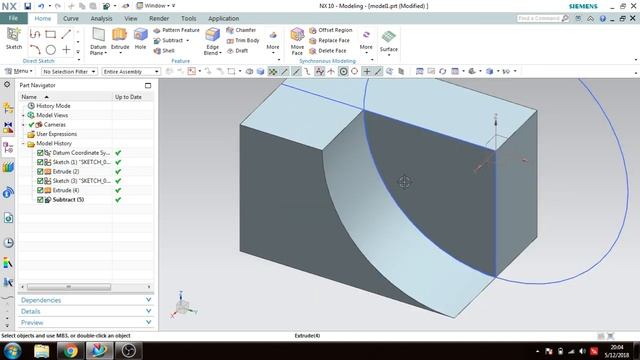Toggle checkbox for Extrude (2)
This screenshot has width=640, height=360.
[x=40, y=171]
